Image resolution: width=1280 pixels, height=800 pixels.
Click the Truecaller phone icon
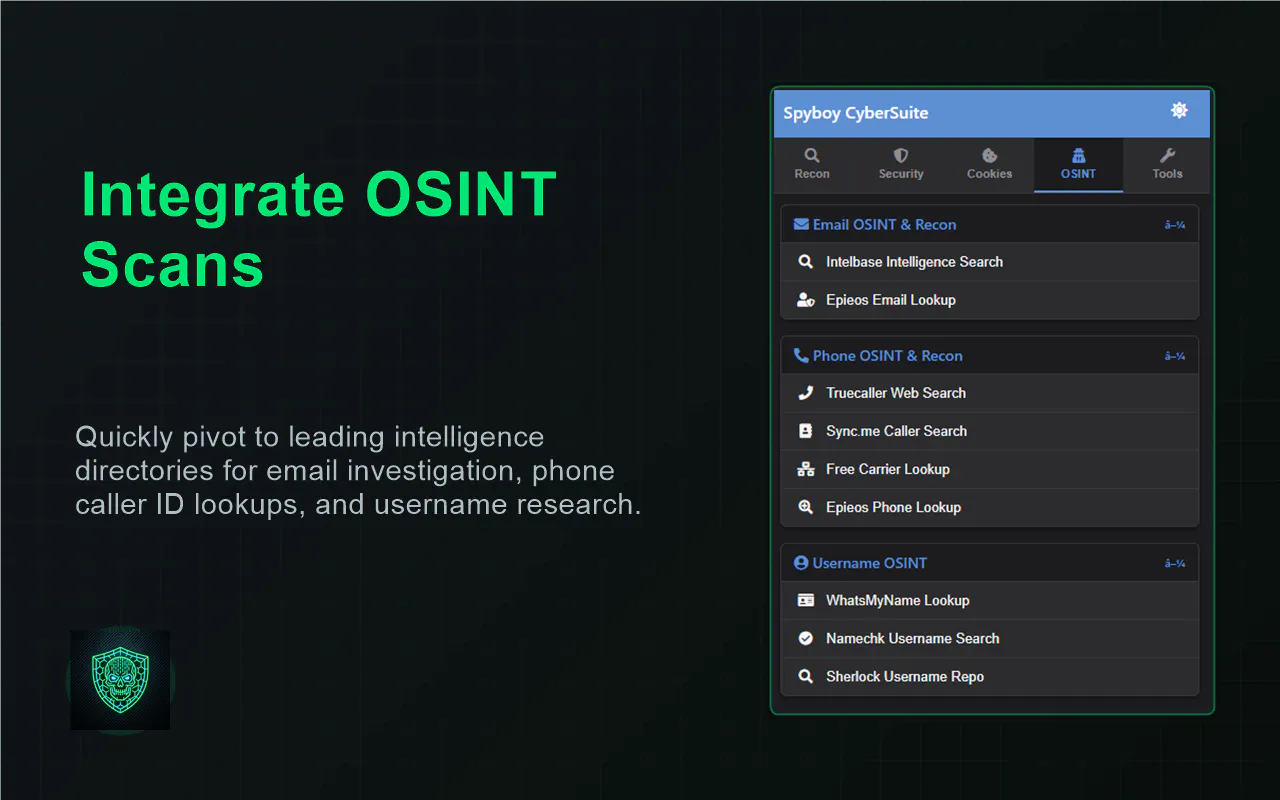pos(805,393)
